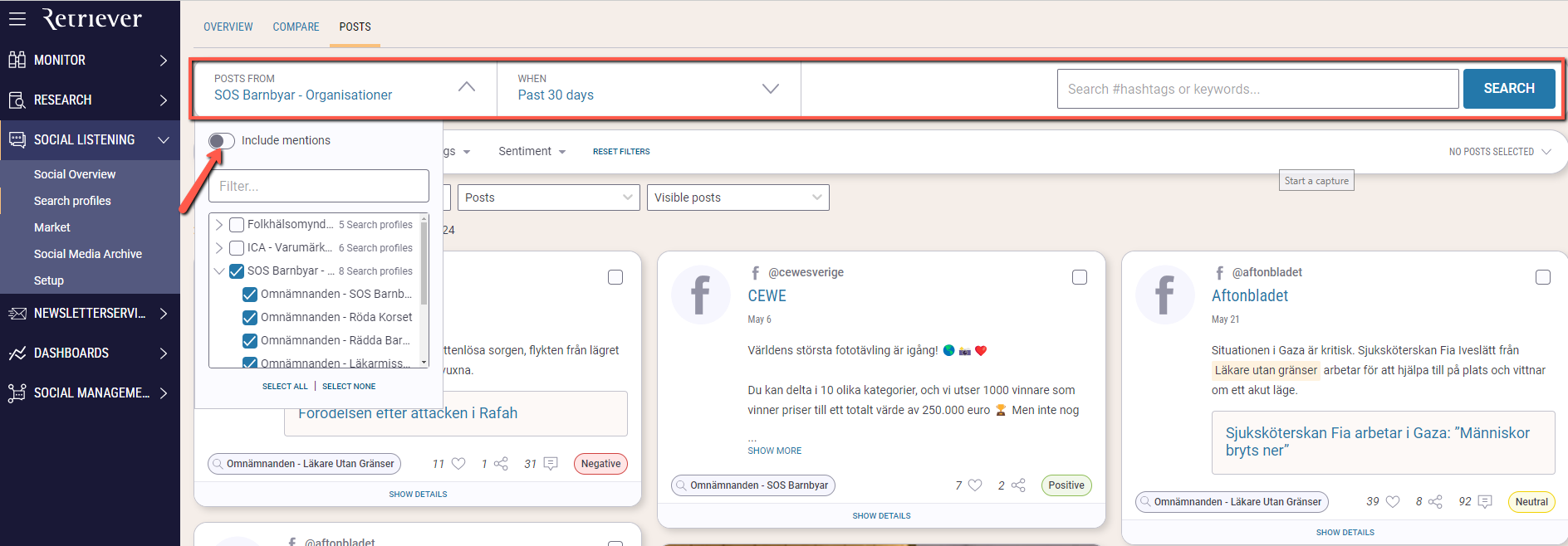
Task: Click small Facebook icon beside @cewesverige
Action: click(755, 272)
